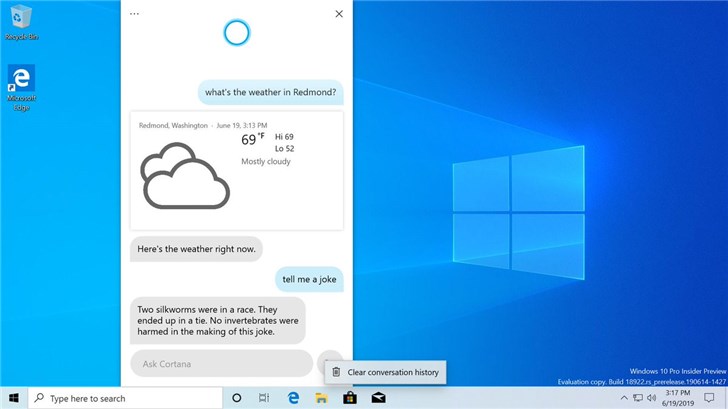This screenshot has height=409, width=728.
Task: Click the Redmond weather card
Action: click(236, 170)
